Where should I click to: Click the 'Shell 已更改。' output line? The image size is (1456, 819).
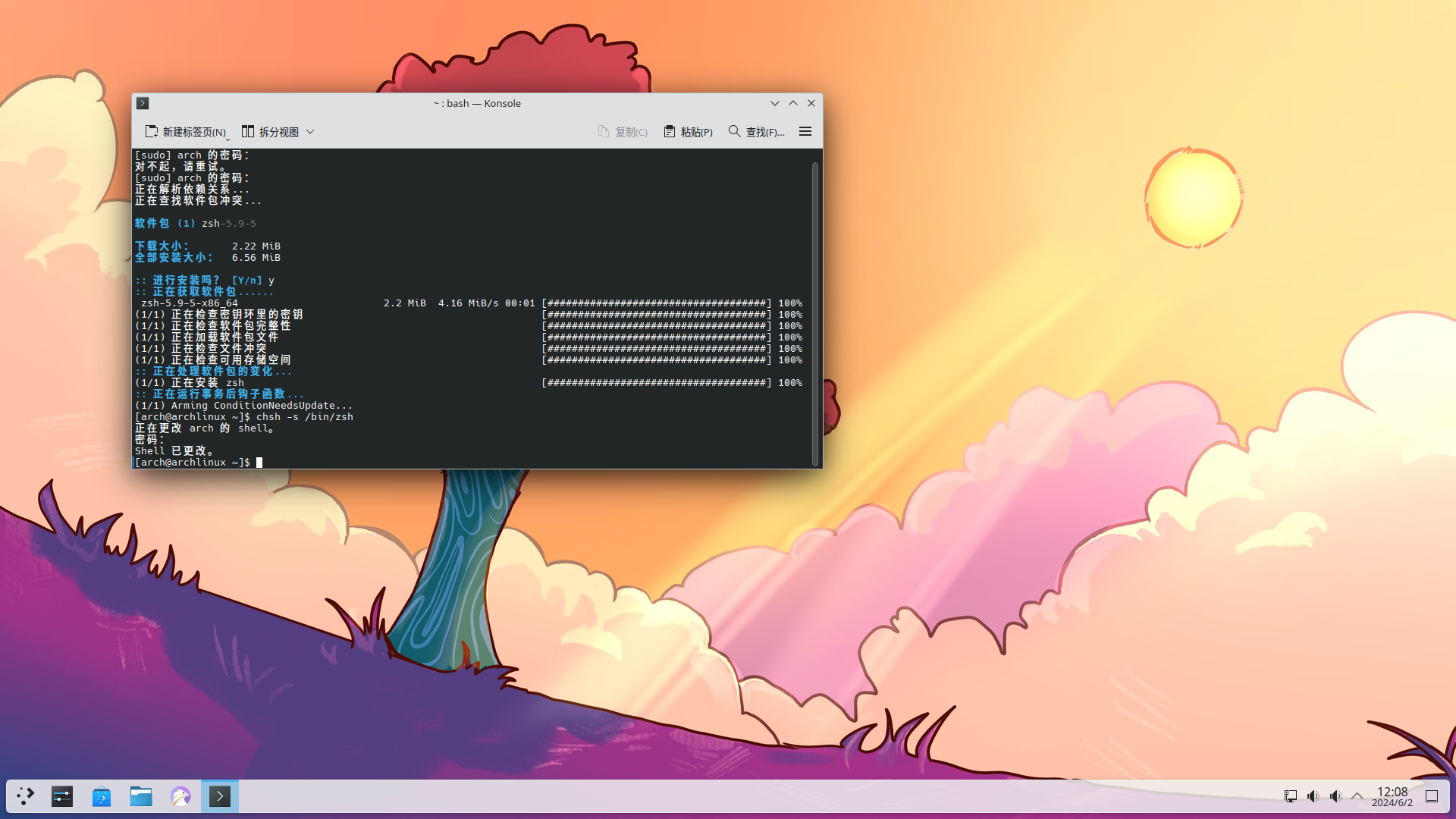pyautogui.click(x=174, y=451)
